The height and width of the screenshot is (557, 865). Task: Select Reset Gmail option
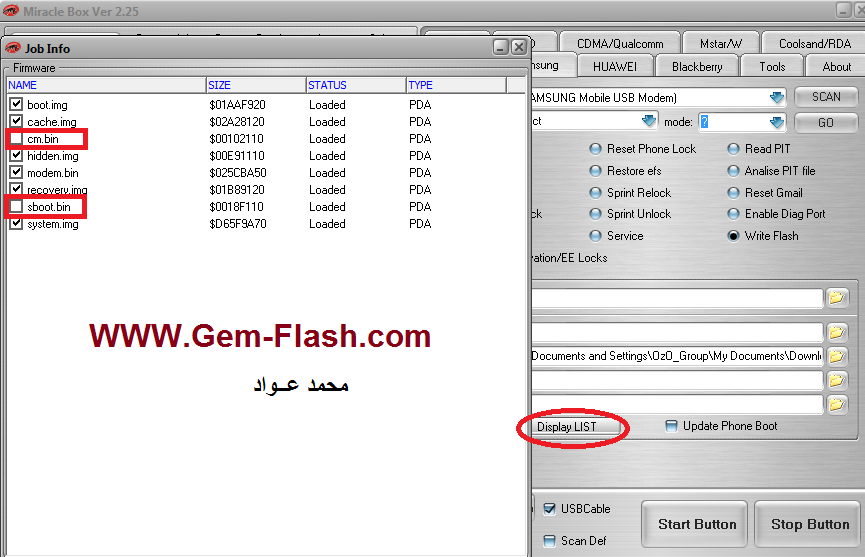point(733,193)
